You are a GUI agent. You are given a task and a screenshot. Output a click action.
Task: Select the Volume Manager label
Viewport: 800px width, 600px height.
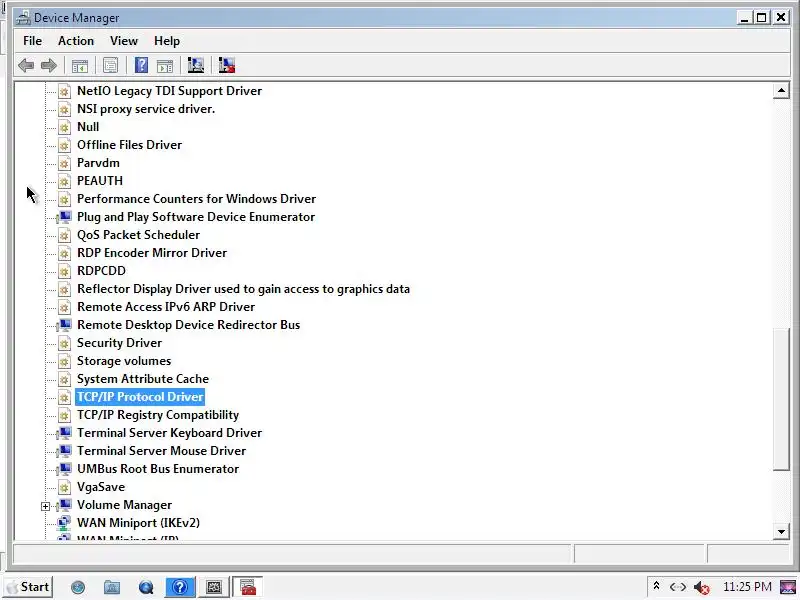pos(124,505)
